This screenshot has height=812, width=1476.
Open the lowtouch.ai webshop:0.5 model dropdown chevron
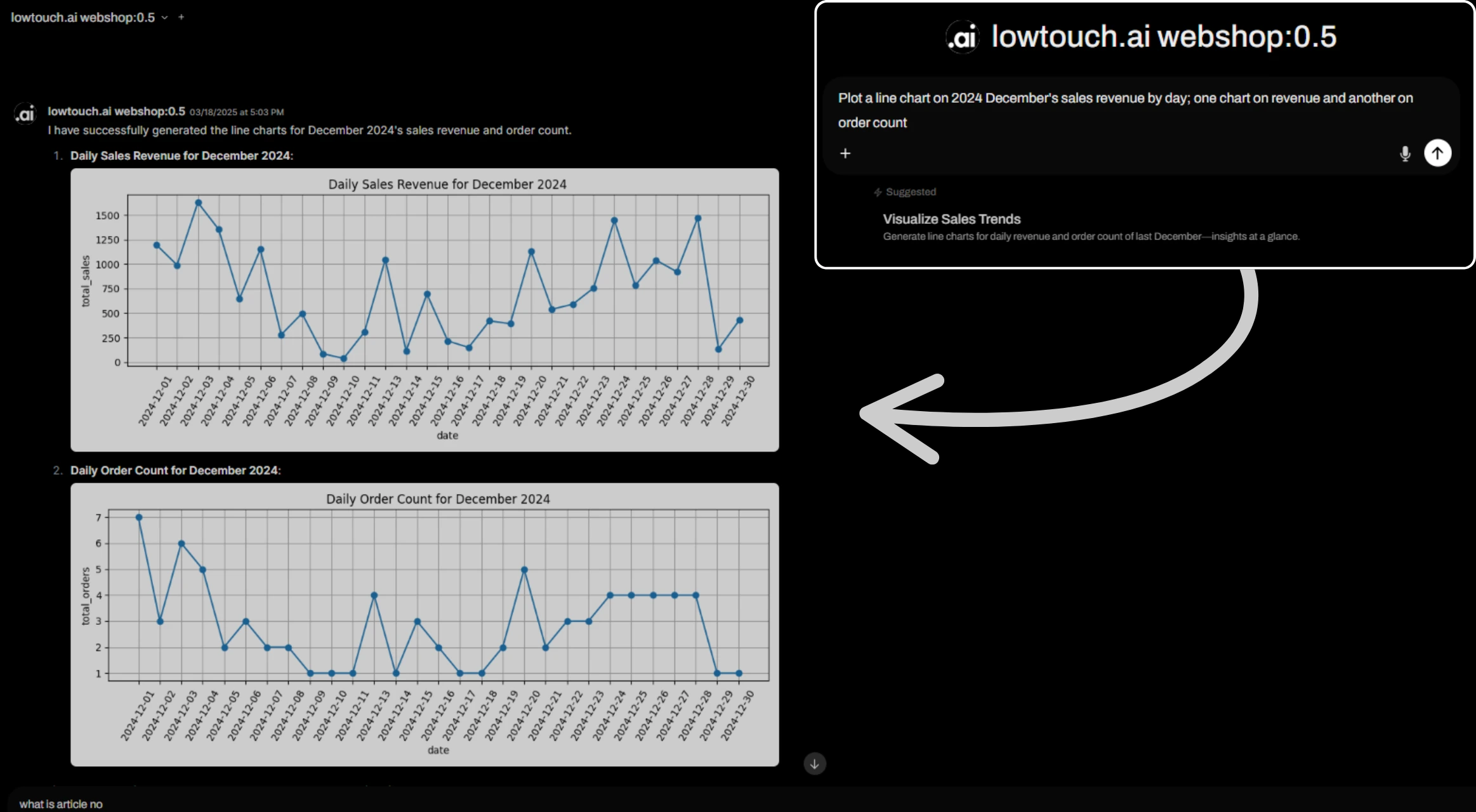(164, 18)
